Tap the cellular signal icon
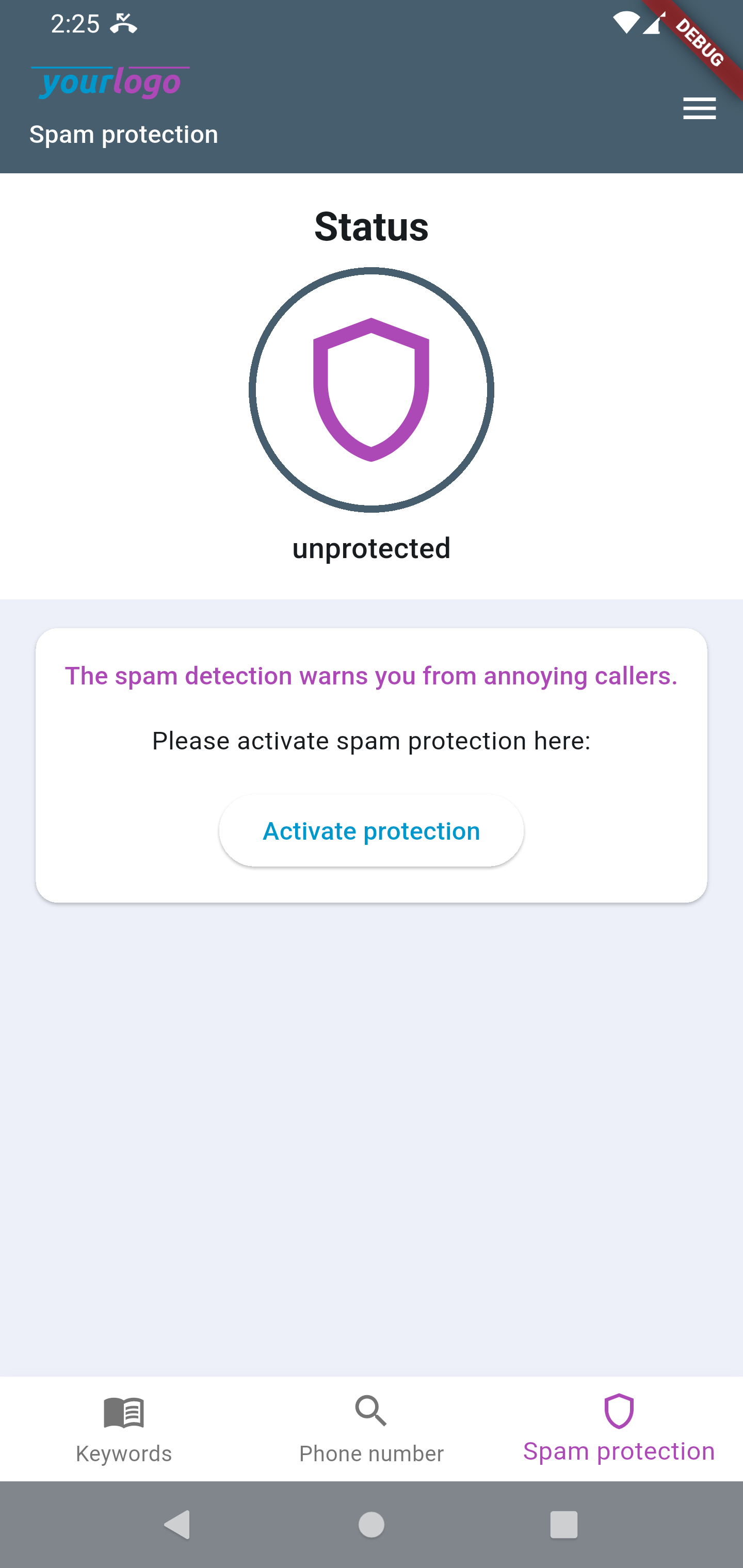 click(652, 24)
